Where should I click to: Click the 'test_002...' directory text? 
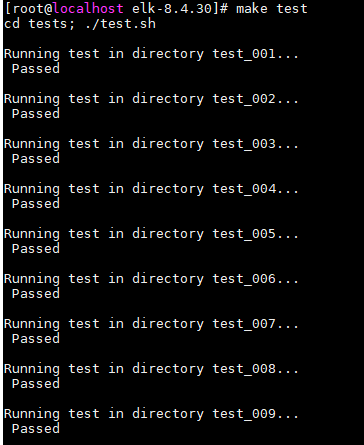pyautogui.click(x=255, y=99)
